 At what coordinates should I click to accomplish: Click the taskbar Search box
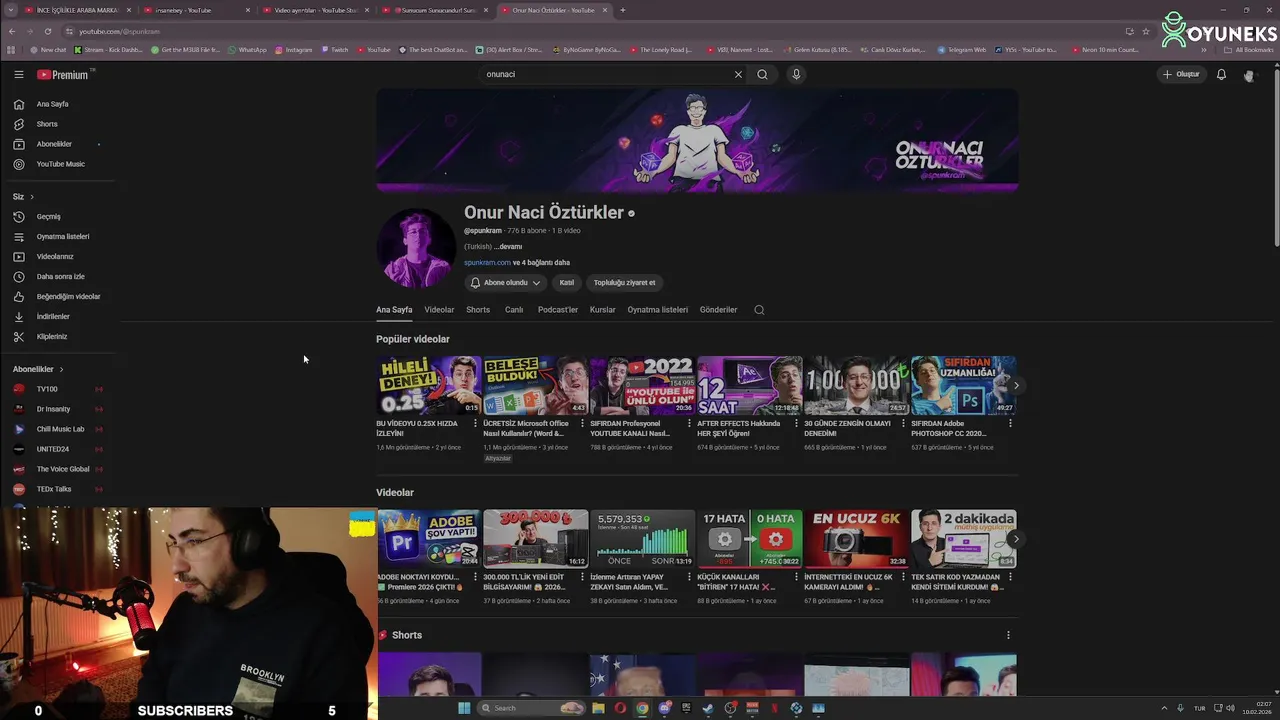tap(532, 708)
